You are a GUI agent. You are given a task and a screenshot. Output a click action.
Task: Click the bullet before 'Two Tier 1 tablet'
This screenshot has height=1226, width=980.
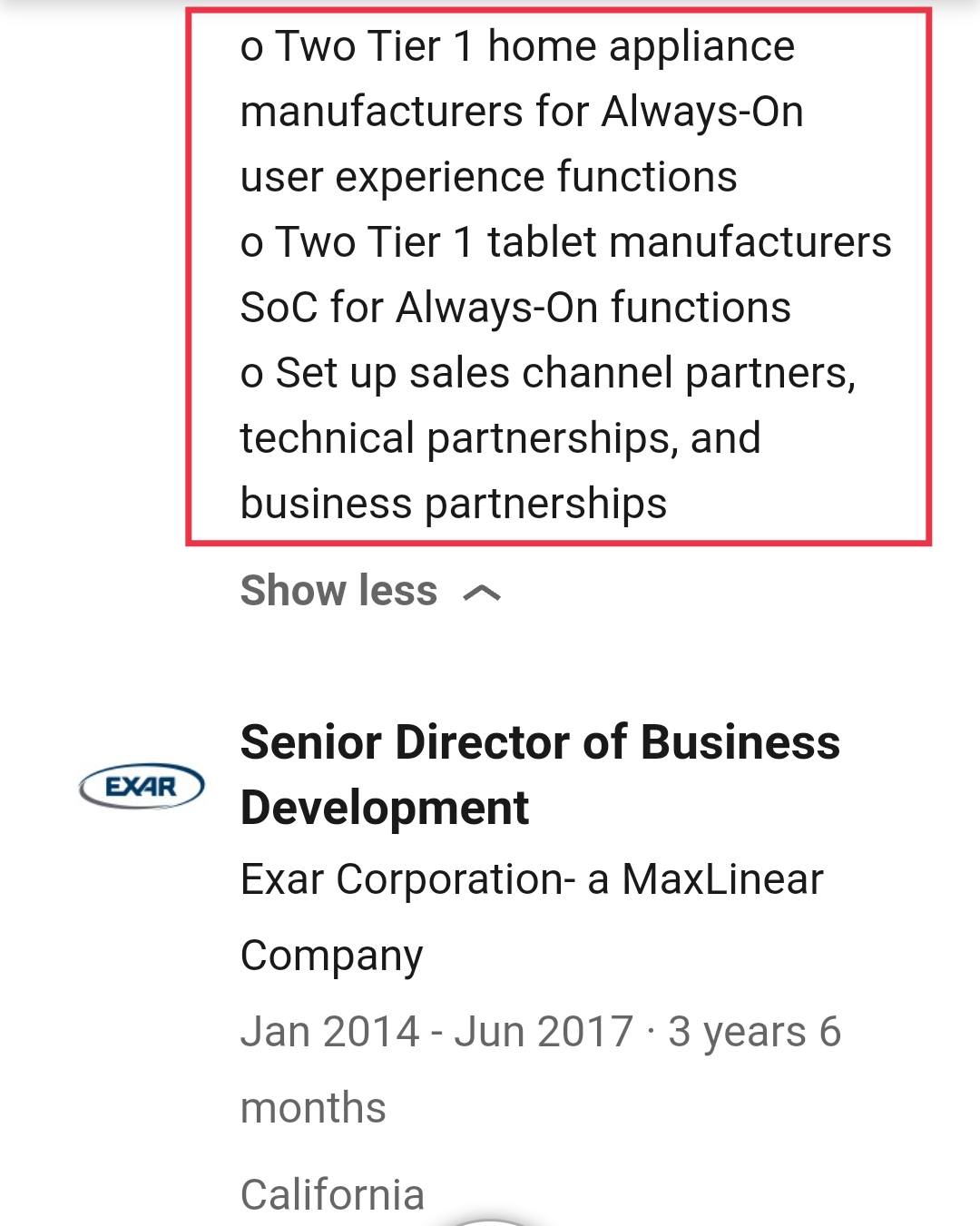(x=251, y=245)
